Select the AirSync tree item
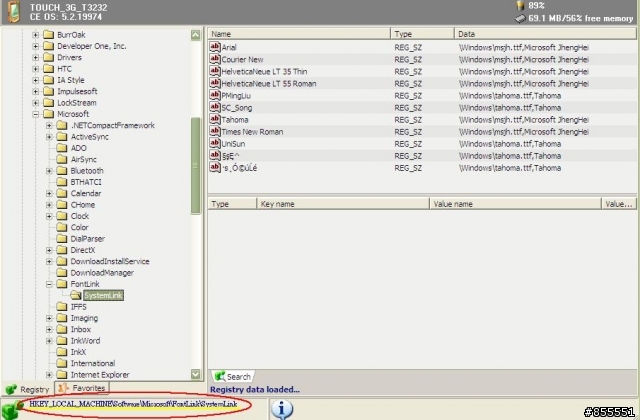The image size is (640, 420). (83, 159)
